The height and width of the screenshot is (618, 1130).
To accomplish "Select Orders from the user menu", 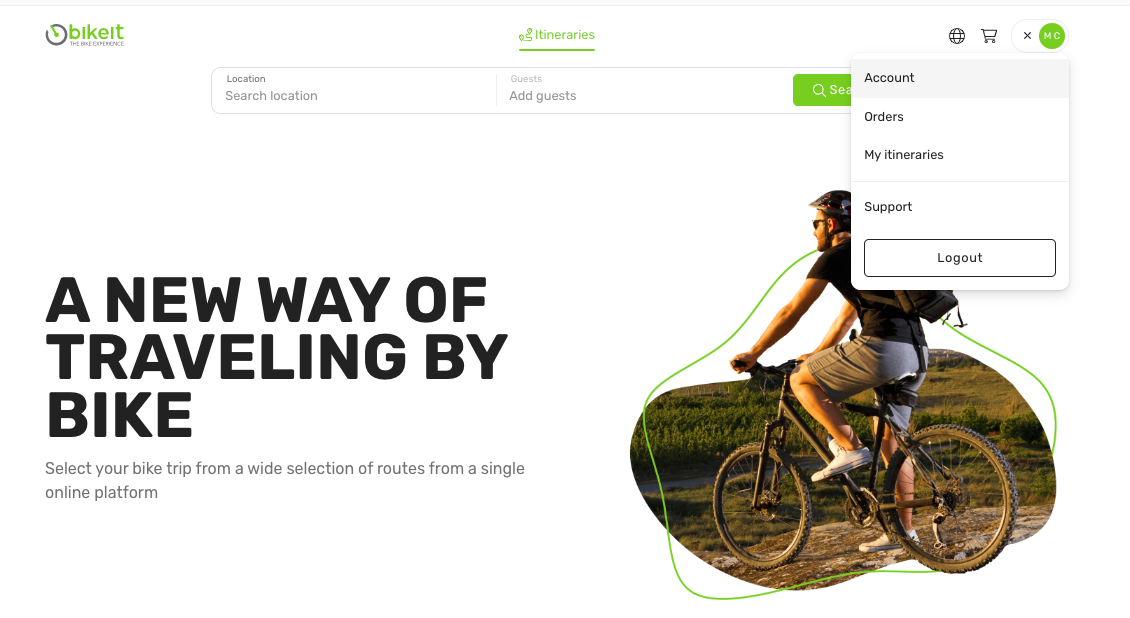I will [959, 117].
